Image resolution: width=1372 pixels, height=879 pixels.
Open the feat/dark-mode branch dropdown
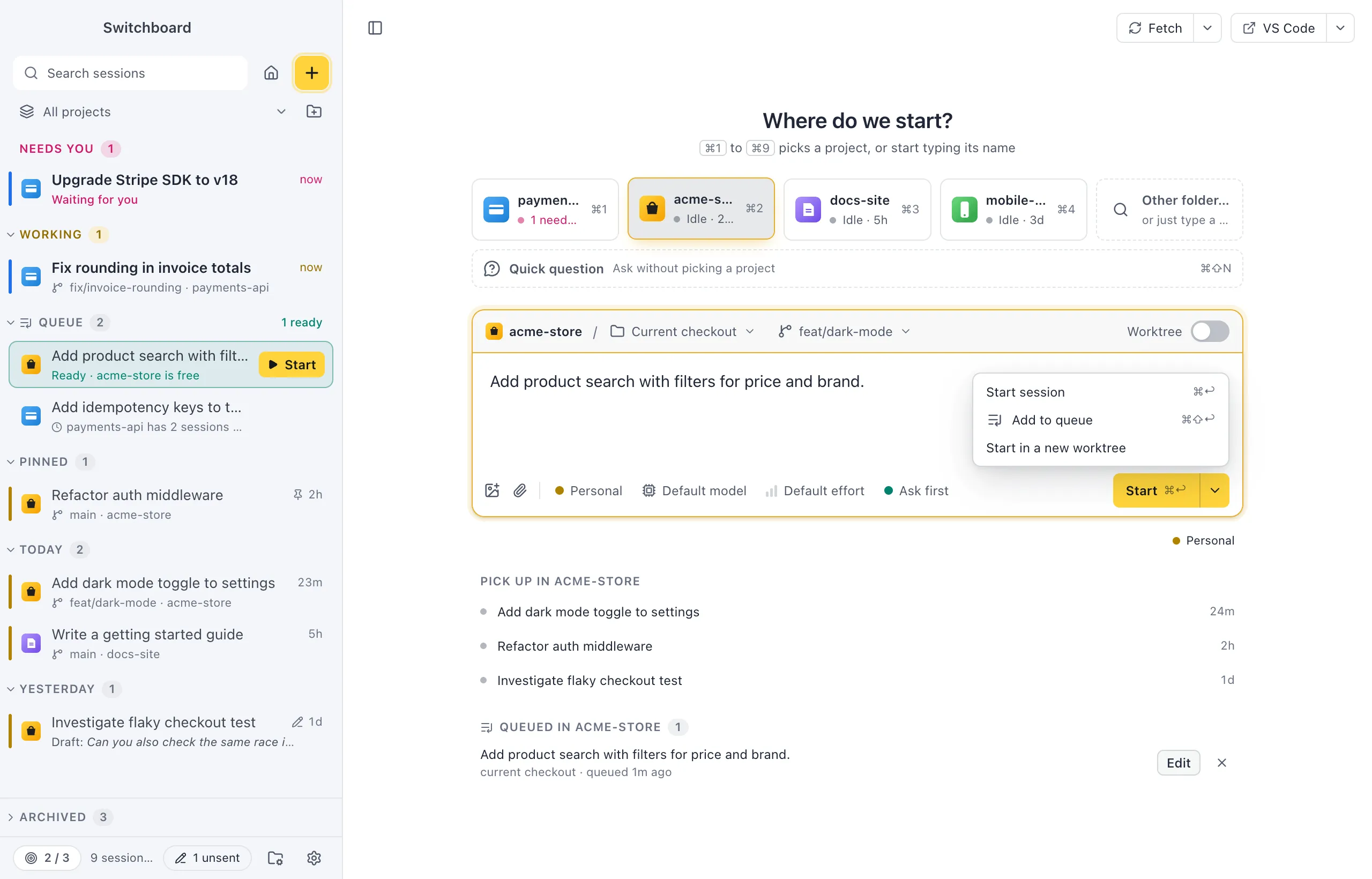(844, 331)
